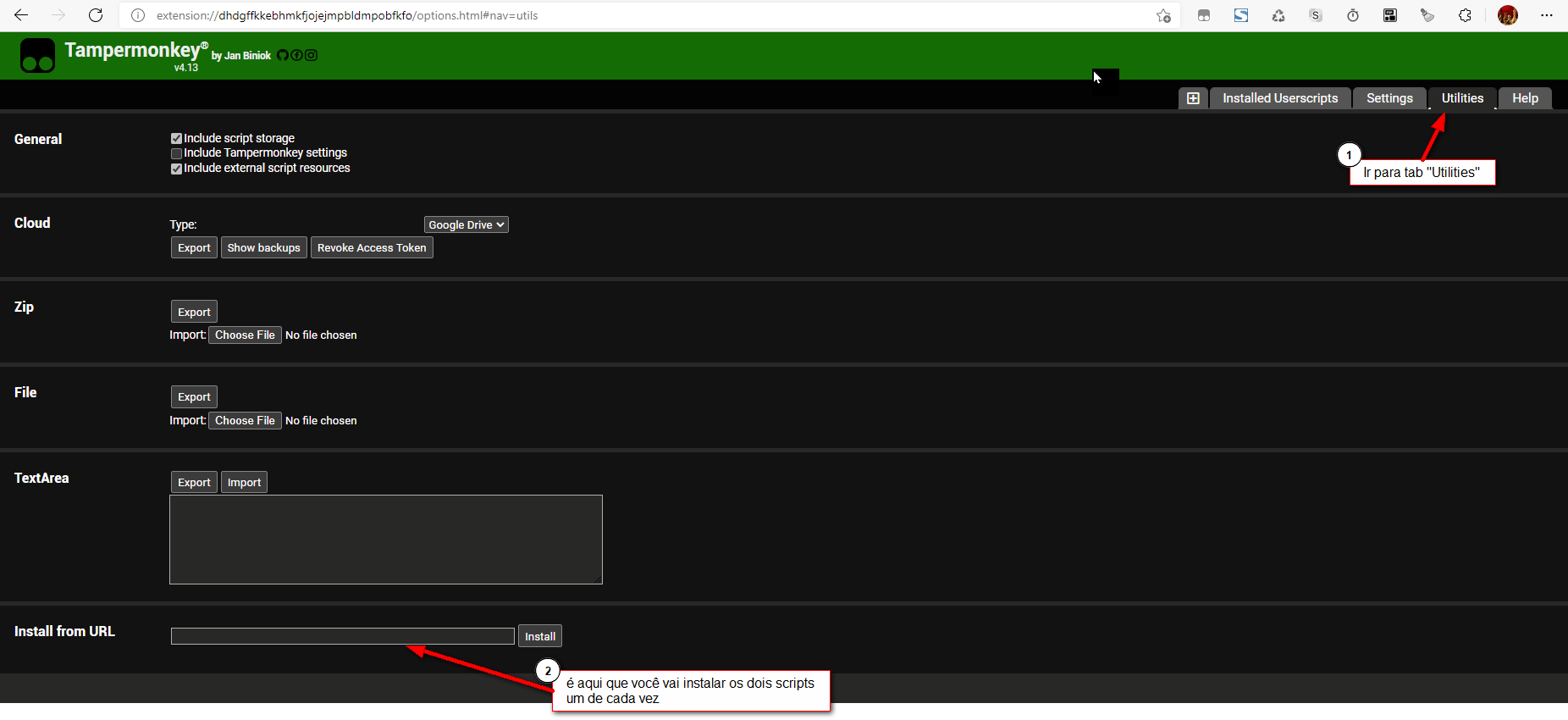This screenshot has width=1568, height=720.
Task: Switch to the Settings tab
Action: (1389, 98)
